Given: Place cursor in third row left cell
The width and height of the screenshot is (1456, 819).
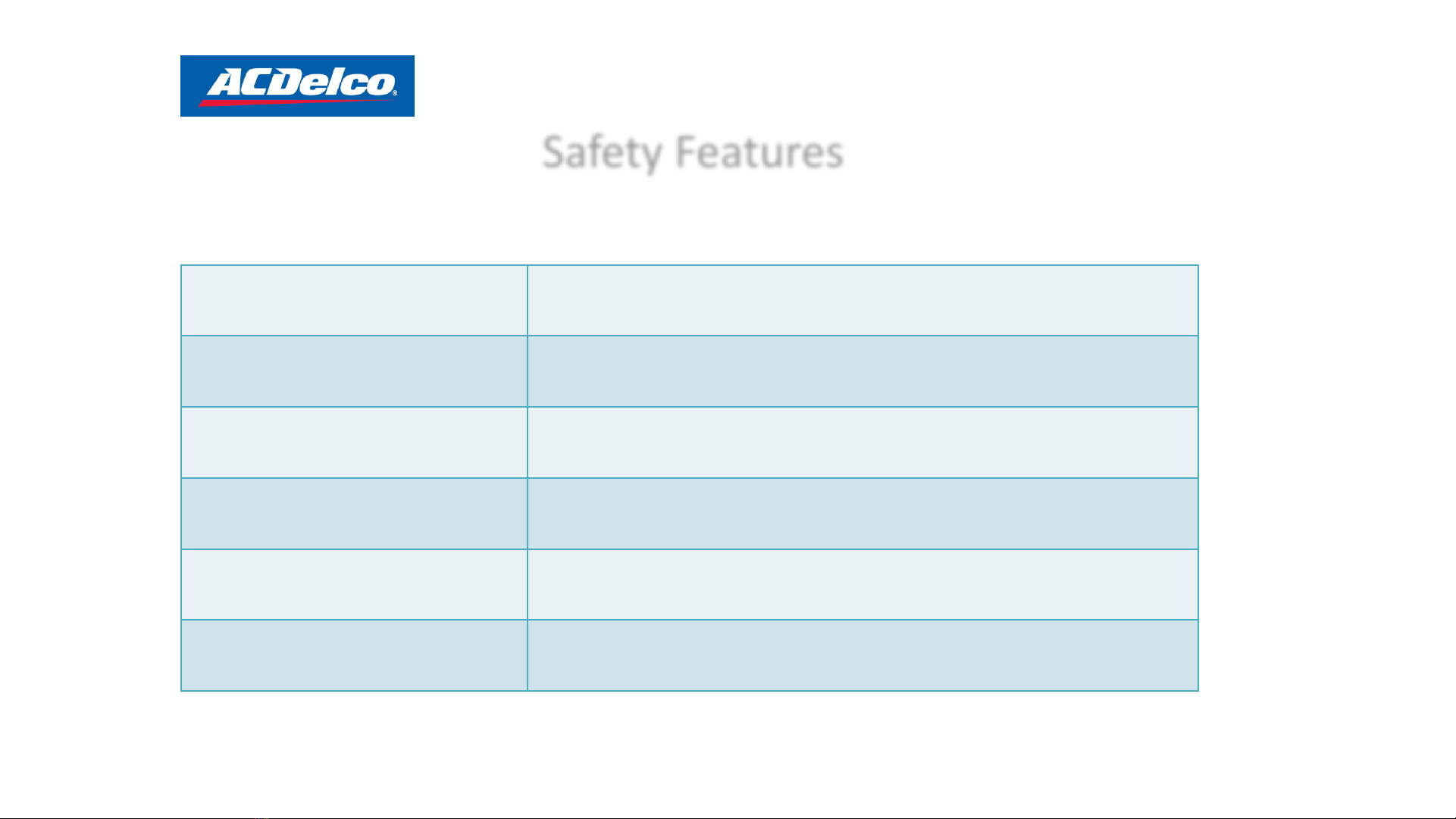Looking at the screenshot, I should click(x=354, y=442).
